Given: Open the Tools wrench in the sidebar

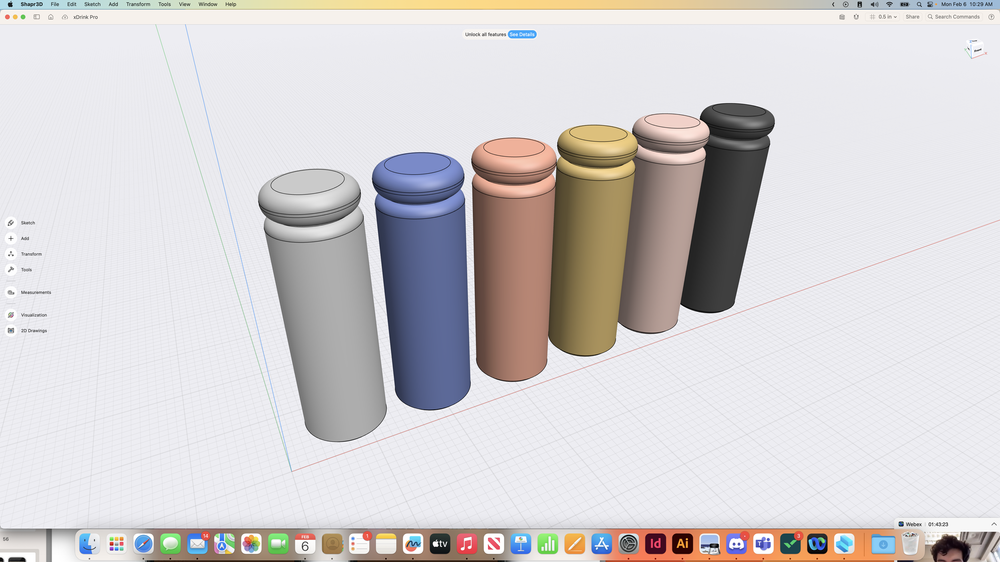Looking at the screenshot, I should point(18,270).
